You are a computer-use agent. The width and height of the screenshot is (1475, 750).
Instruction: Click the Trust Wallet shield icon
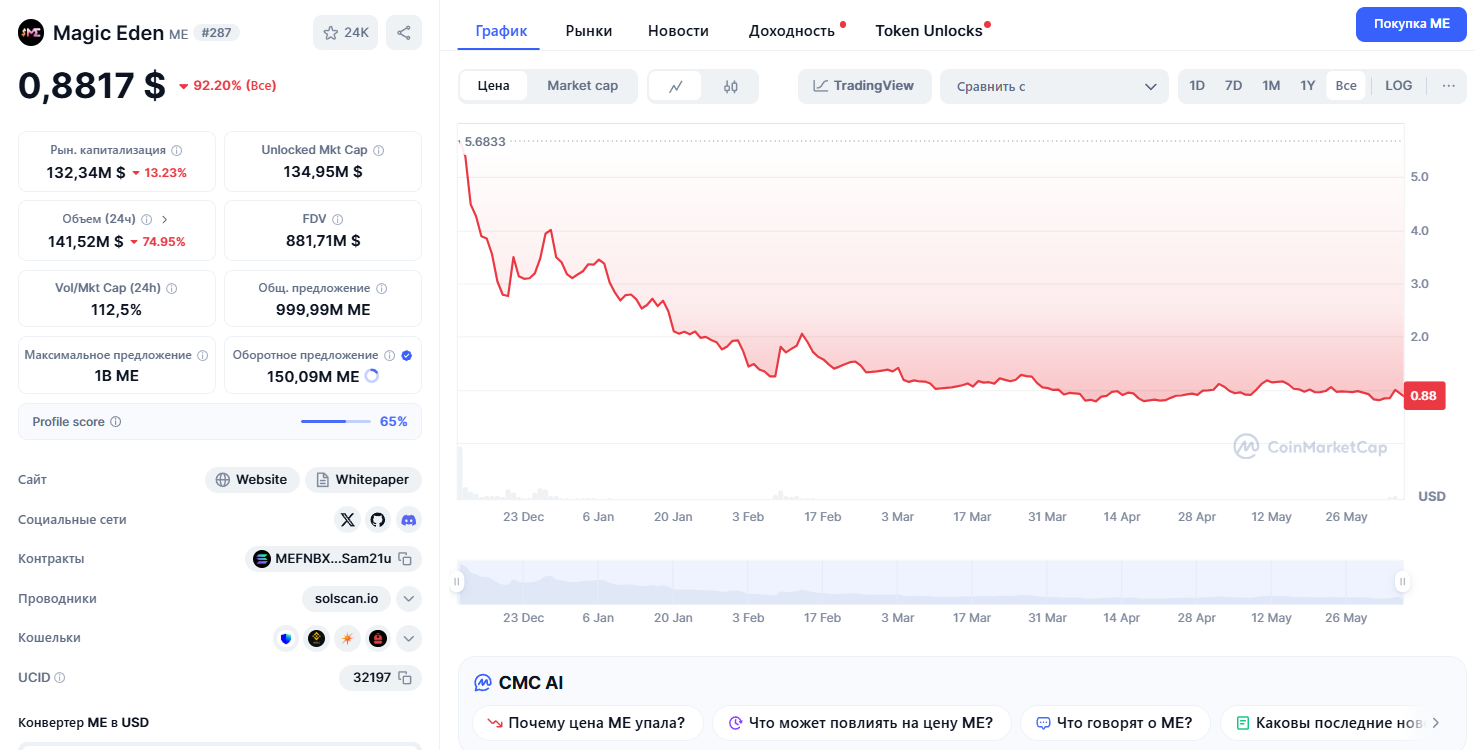[286, 638]
